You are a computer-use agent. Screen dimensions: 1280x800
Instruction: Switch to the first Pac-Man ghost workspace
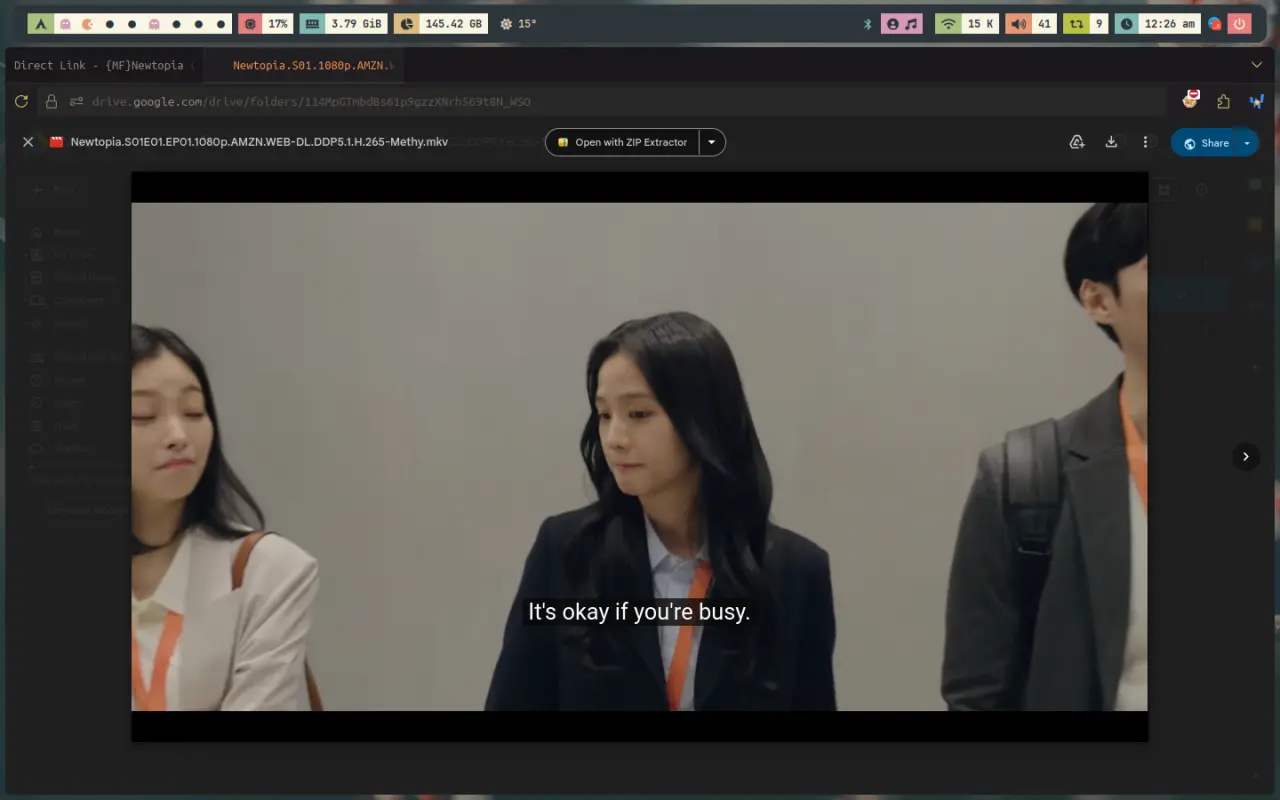[x=65, y=23]
